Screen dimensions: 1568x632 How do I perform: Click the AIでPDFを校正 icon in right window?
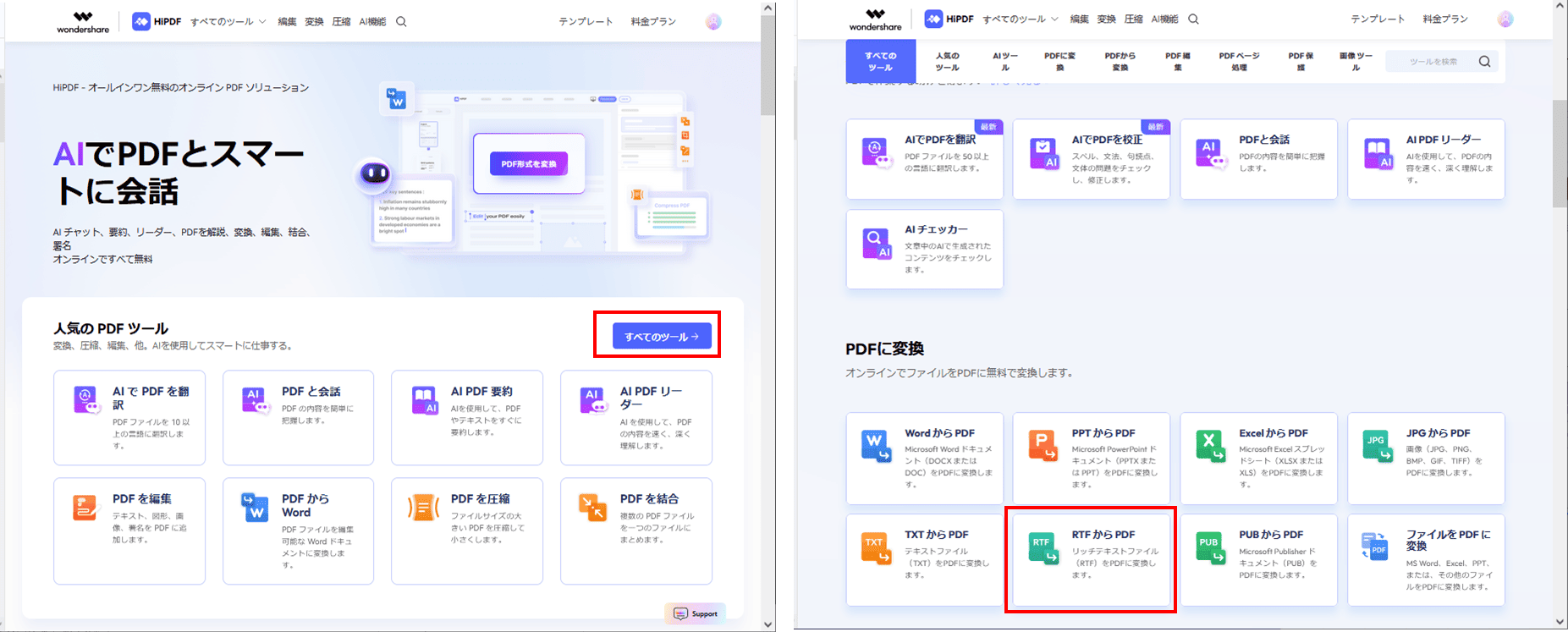pyautogui.click(x=1044, y=153)
